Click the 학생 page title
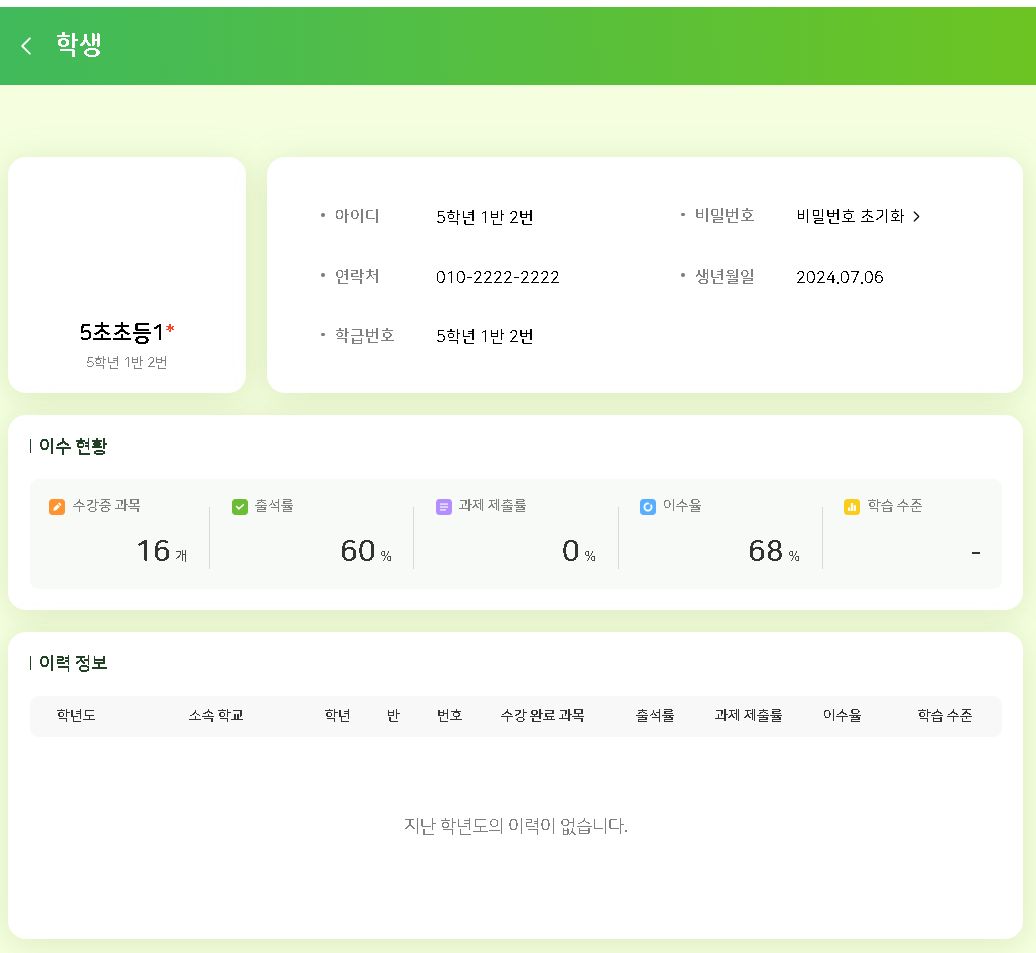Viewport: 1036px width, 953px height. pyautogui.click(x=79, y=45)
